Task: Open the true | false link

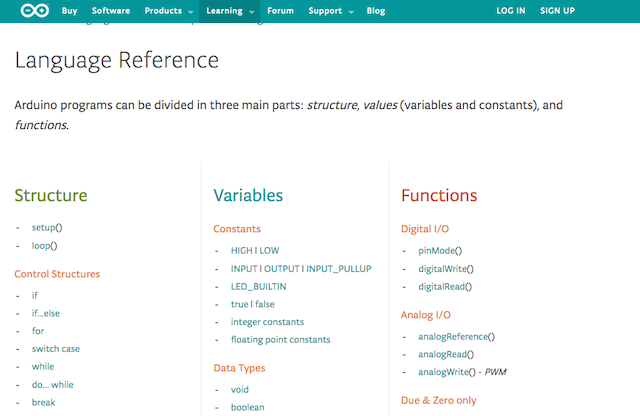Action: 252,304
